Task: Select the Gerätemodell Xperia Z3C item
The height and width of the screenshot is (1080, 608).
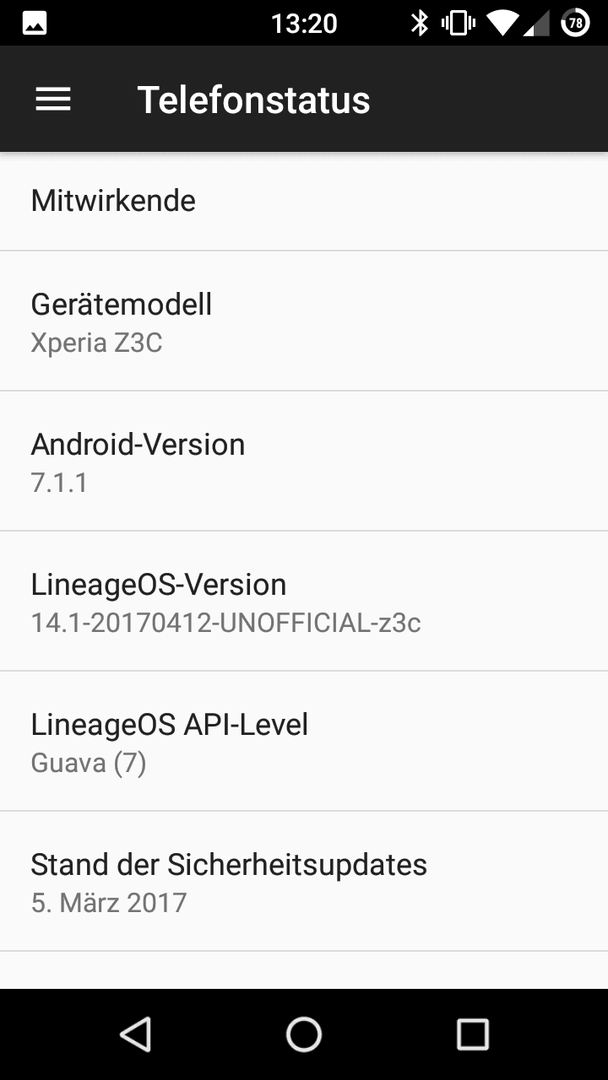Action: pos(304,321)
